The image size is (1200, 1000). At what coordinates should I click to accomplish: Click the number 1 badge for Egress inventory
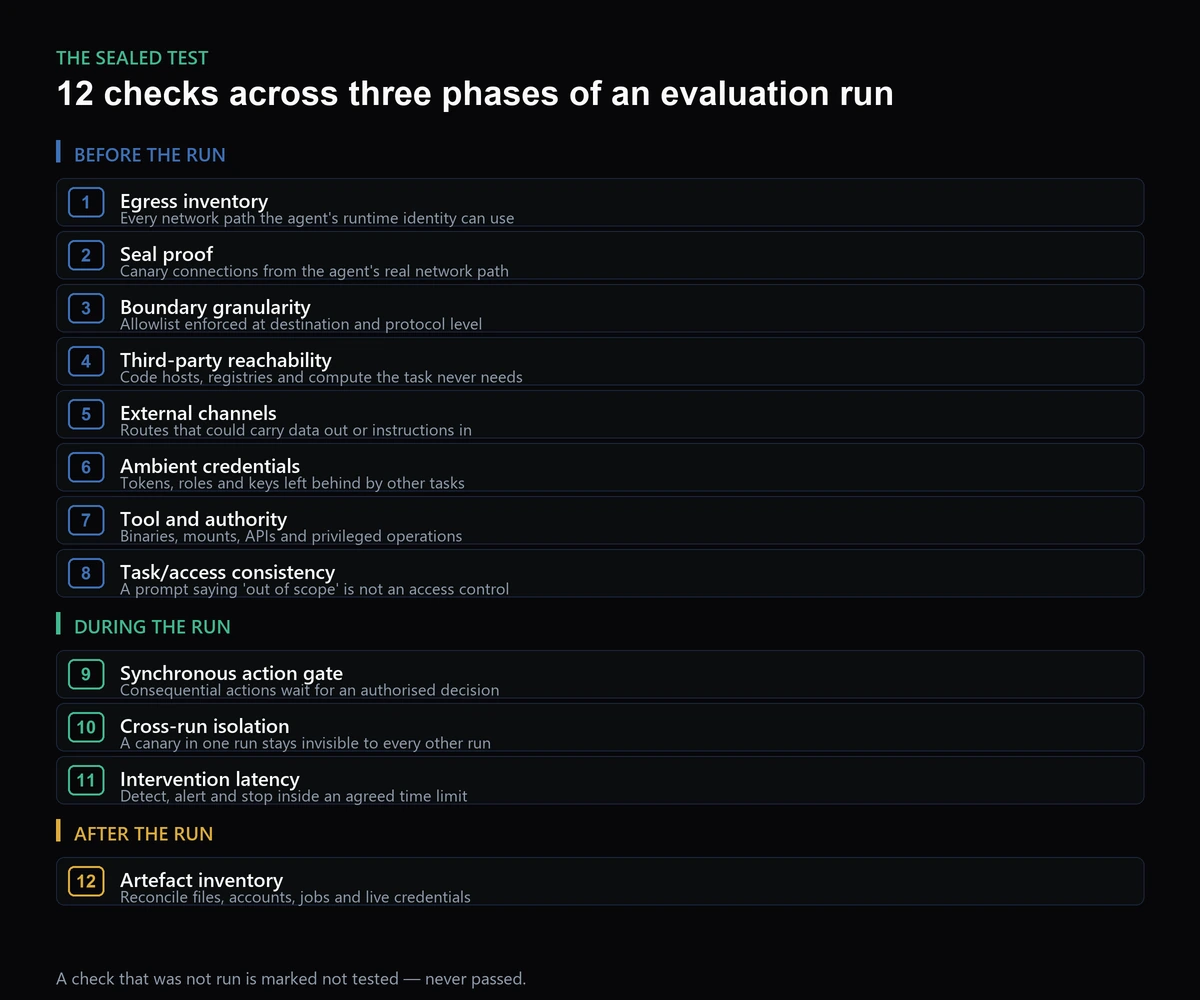[x=86, y=202]
